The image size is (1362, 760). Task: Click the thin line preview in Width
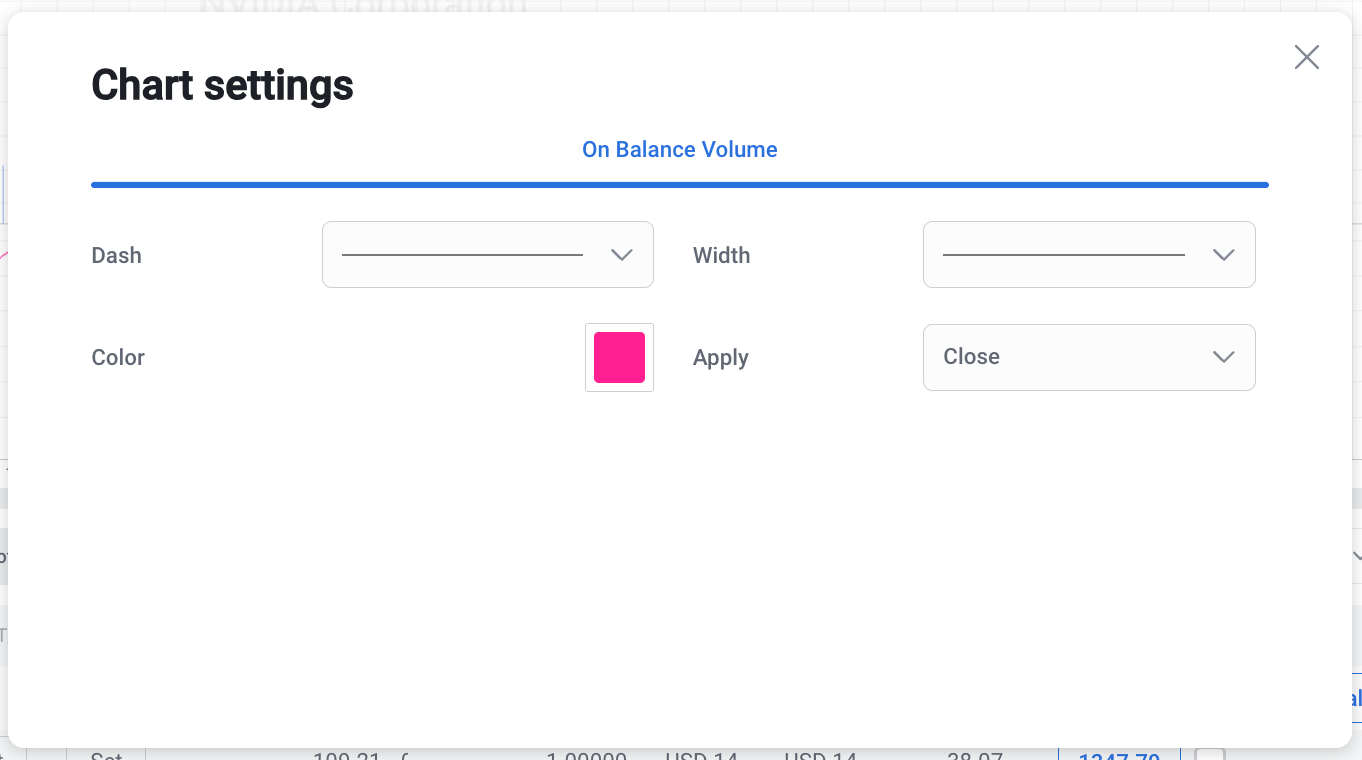pos(1063,255)
